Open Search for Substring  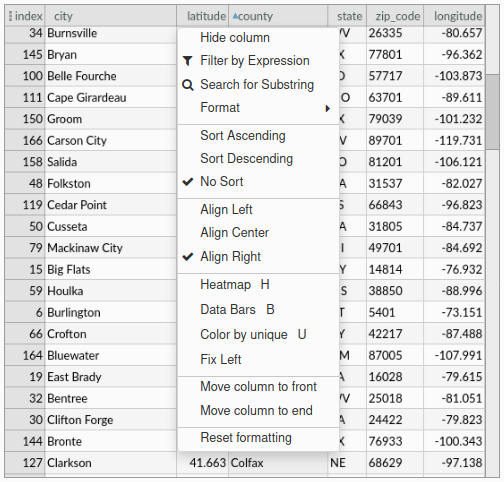[258, 85]
